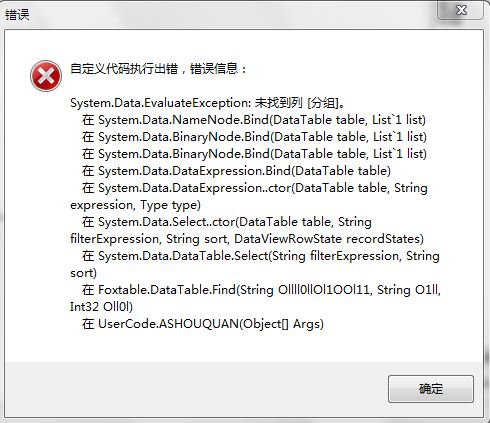The height and width of the screenshot is (423, 490).
Task: Click the red error cross icon
Action: pos(46,76)
